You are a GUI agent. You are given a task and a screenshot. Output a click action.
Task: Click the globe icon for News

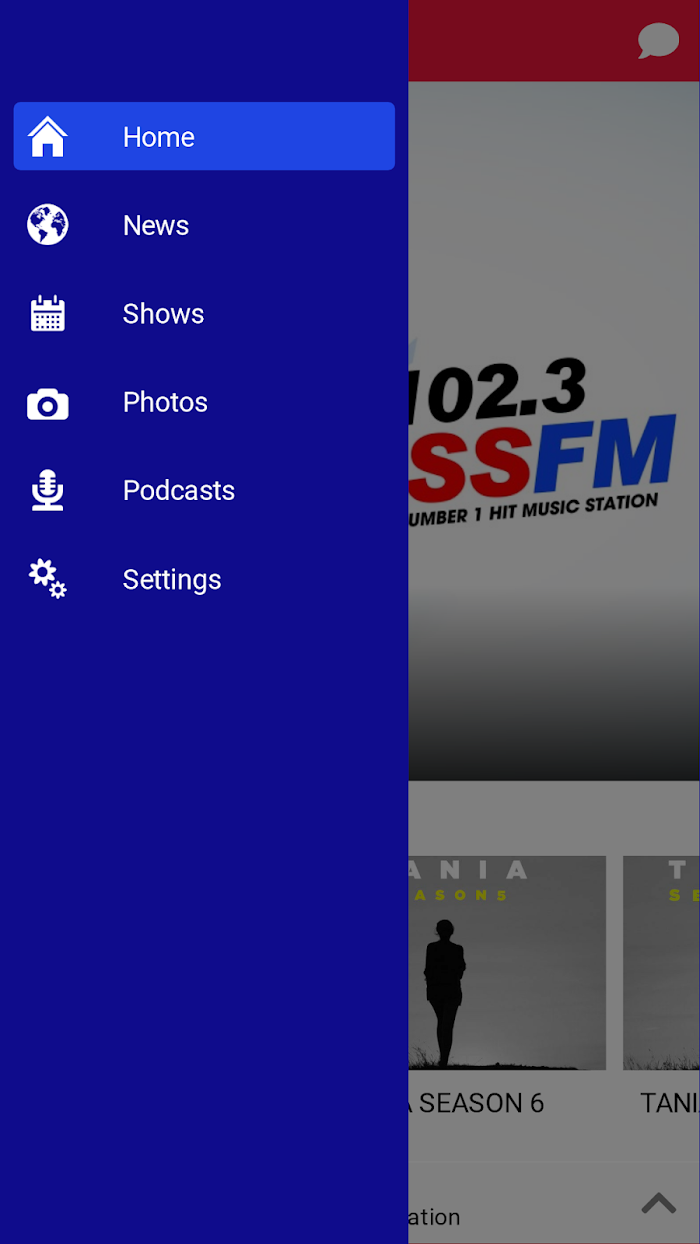point(47,225)
